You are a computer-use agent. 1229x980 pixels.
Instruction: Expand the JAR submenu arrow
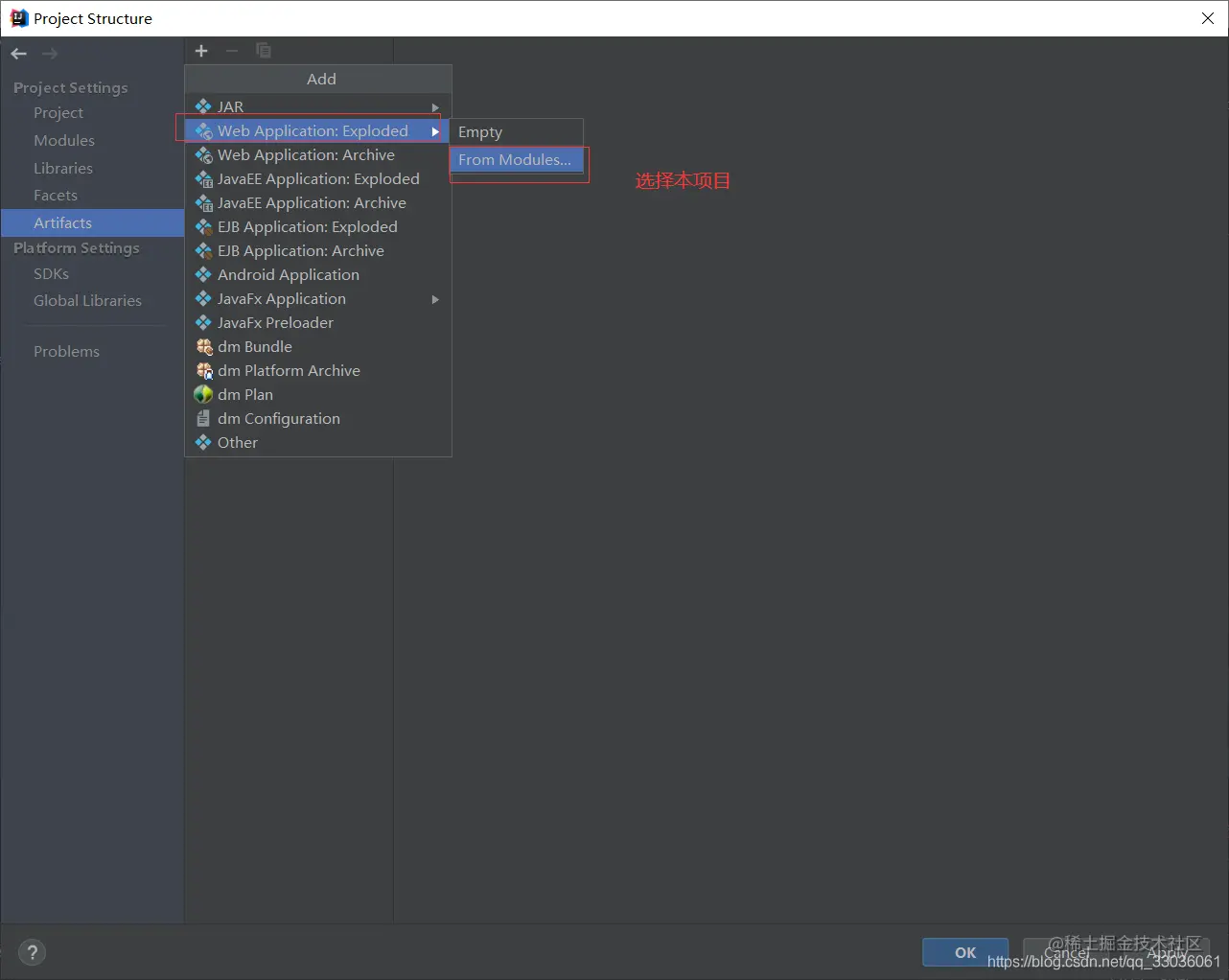coord(435,107)
